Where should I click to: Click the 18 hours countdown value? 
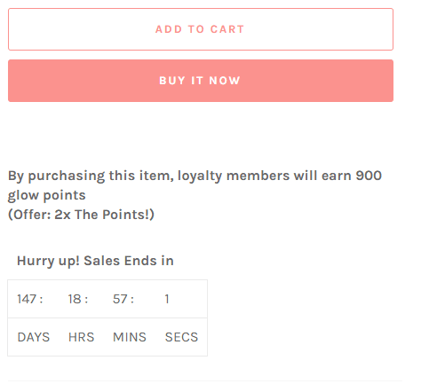coord(75,299)
